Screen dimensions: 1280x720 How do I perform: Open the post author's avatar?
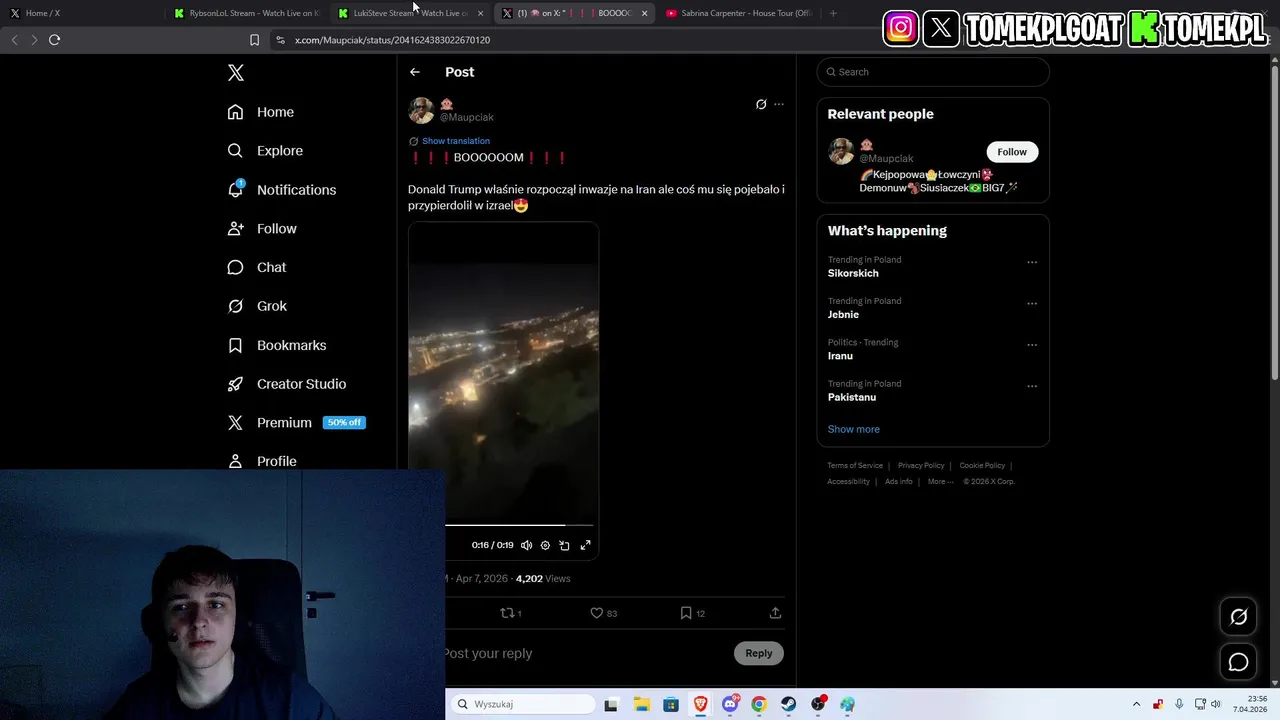(421, 110)
